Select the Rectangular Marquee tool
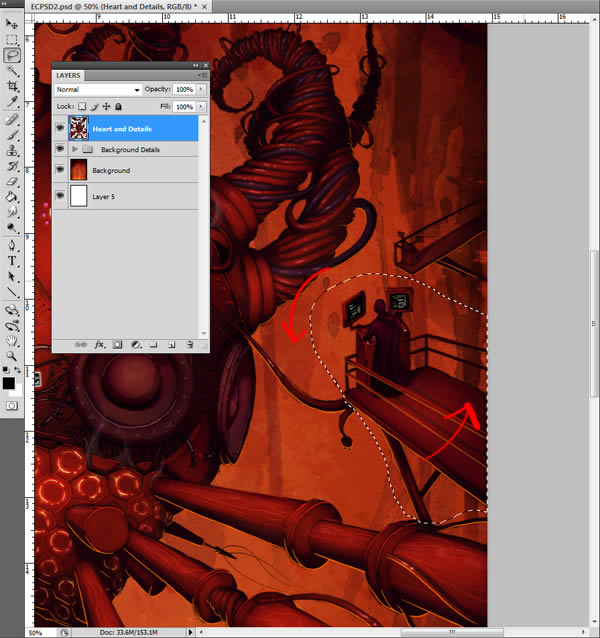 11,39
